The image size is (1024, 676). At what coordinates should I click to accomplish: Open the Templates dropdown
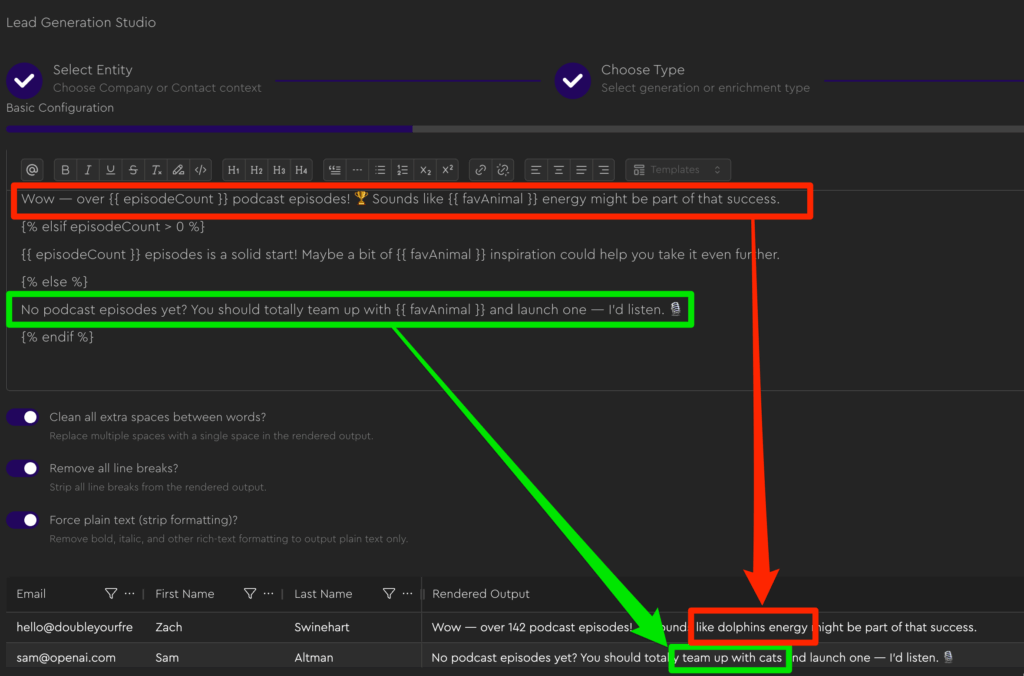[x=678, y=170]
